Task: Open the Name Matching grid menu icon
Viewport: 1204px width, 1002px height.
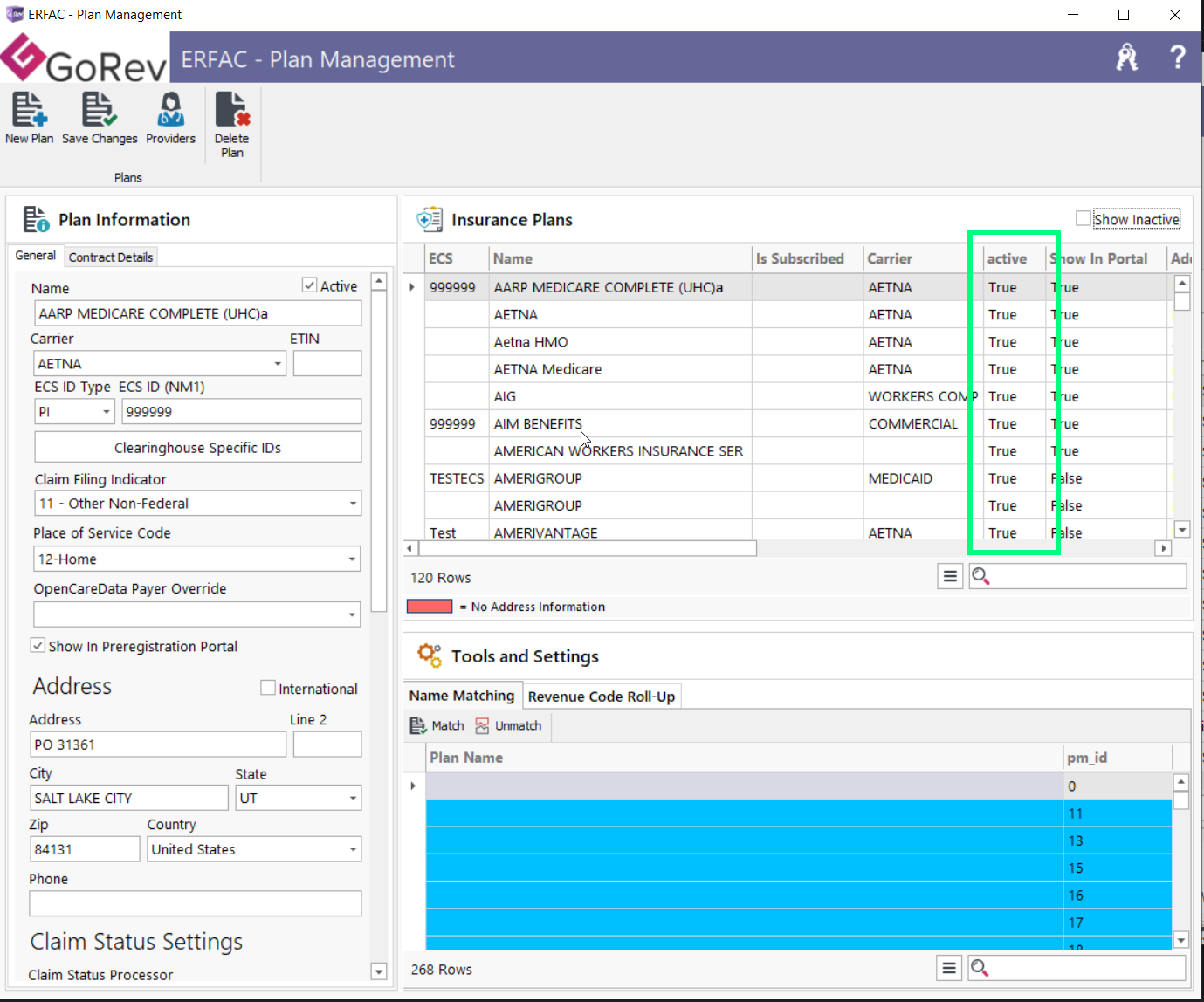Action: coord(949,967)
